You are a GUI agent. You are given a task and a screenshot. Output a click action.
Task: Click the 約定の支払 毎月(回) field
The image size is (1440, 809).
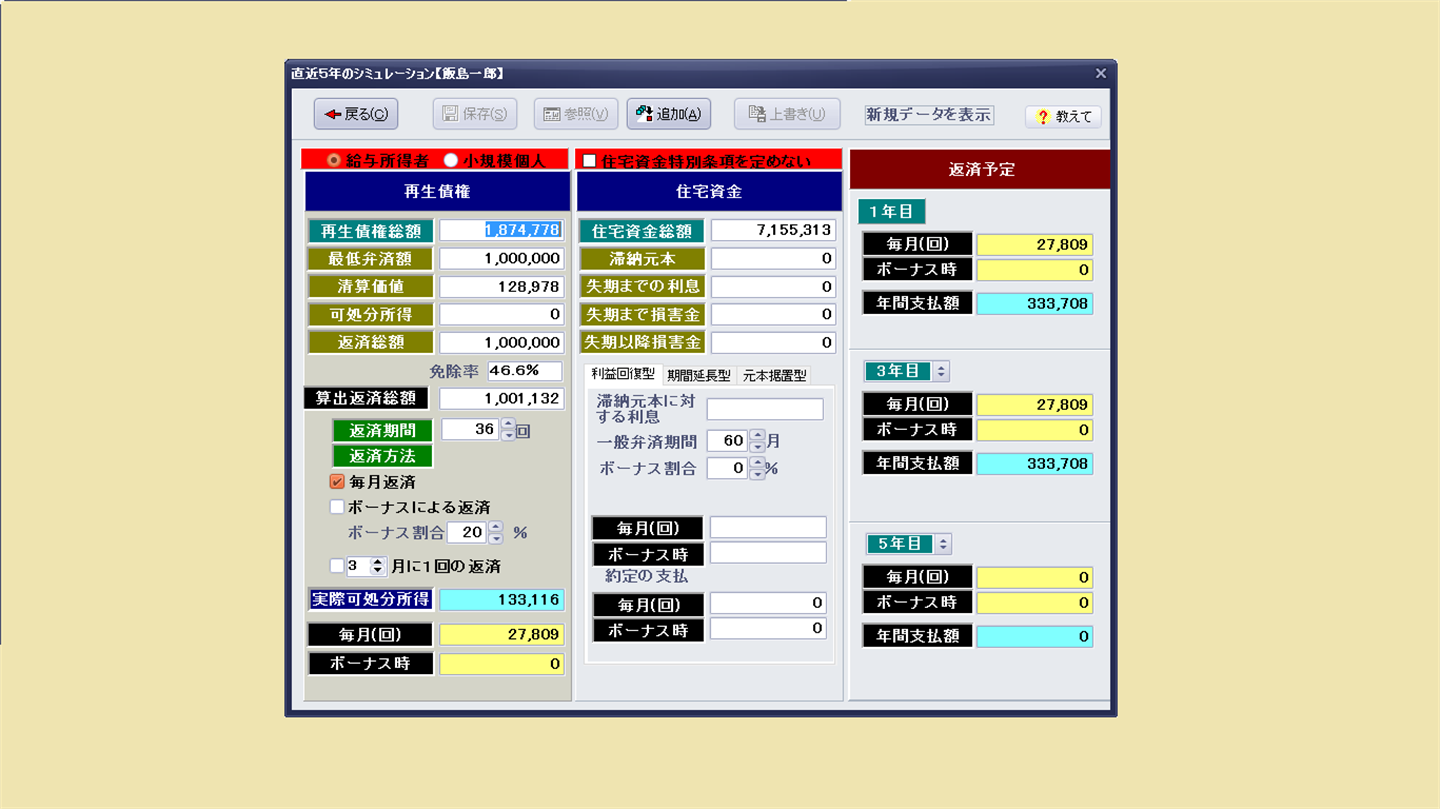pos(768,603)
